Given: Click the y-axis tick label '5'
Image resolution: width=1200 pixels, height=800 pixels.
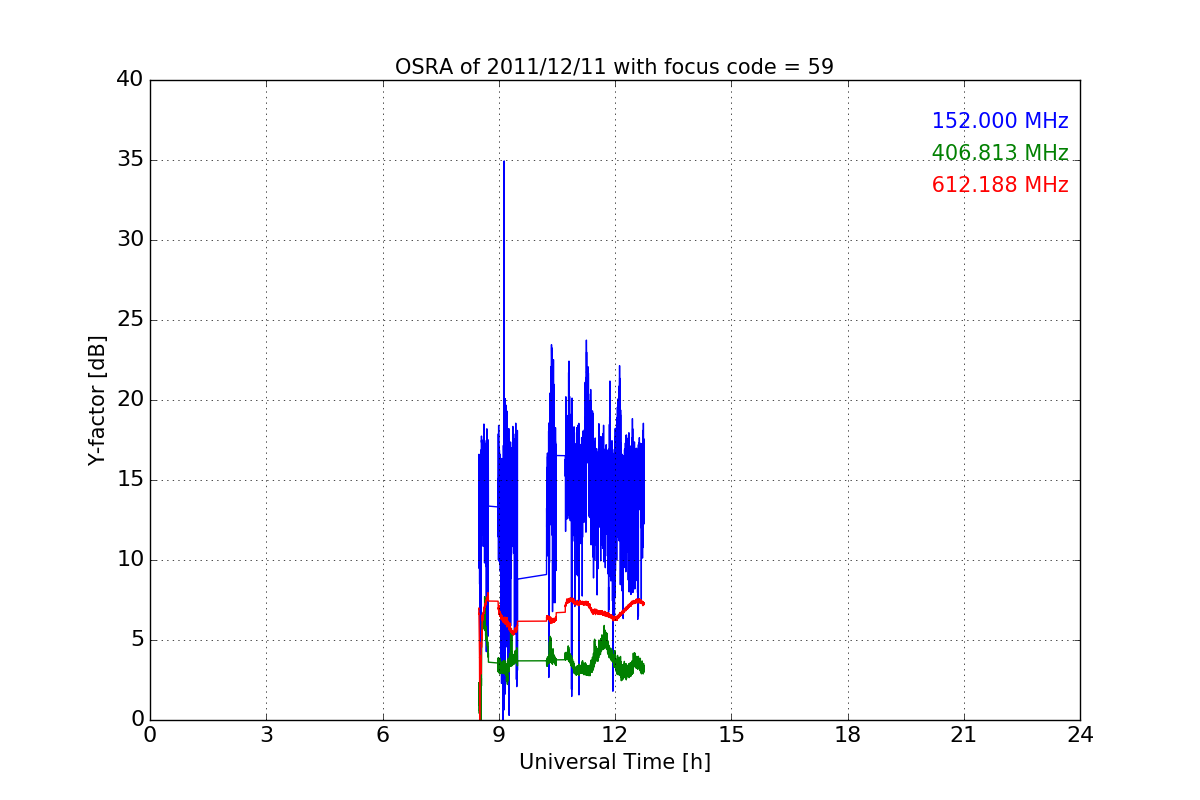Looking at the screenshot, I should coord(137,640).
